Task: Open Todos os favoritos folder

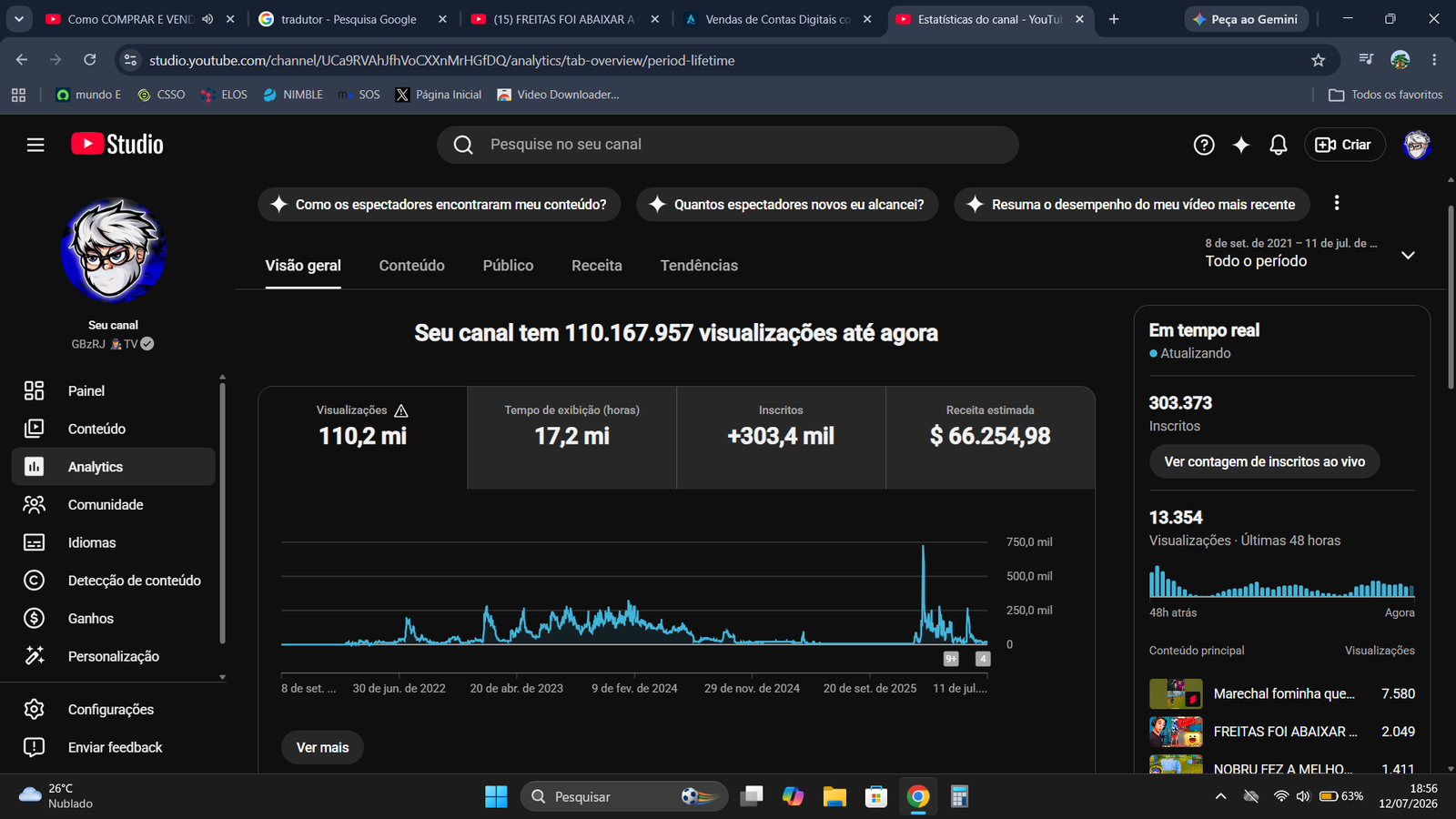Action: [1386, 95]
